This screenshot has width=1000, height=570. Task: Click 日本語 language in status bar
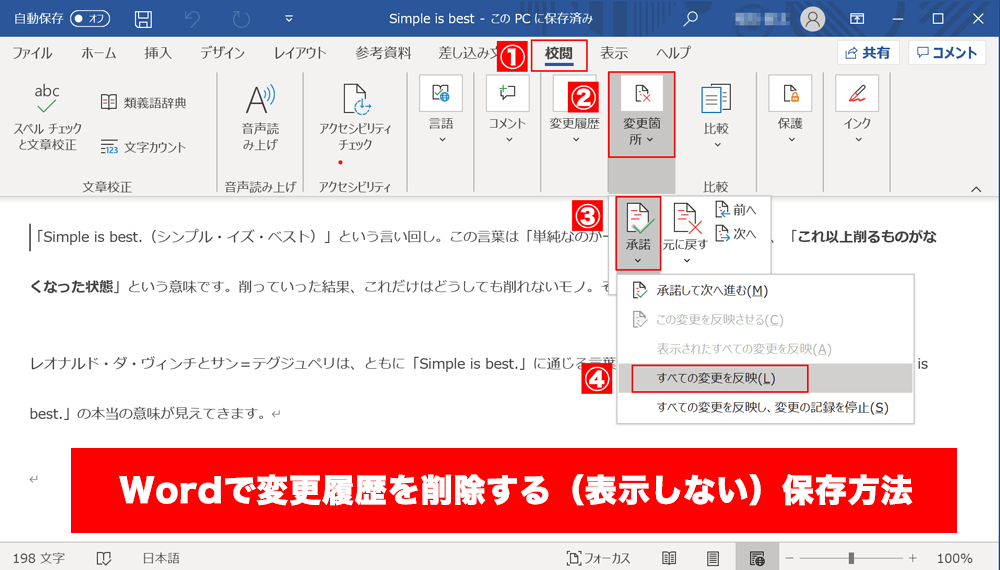coord(161,559)
